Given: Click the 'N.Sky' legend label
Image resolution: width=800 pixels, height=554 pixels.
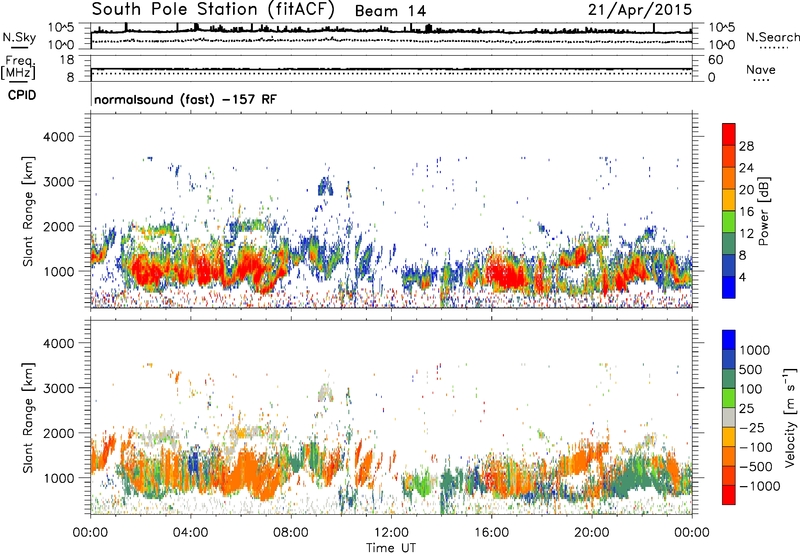Looking at the screenshot, I should click(19, 37).
